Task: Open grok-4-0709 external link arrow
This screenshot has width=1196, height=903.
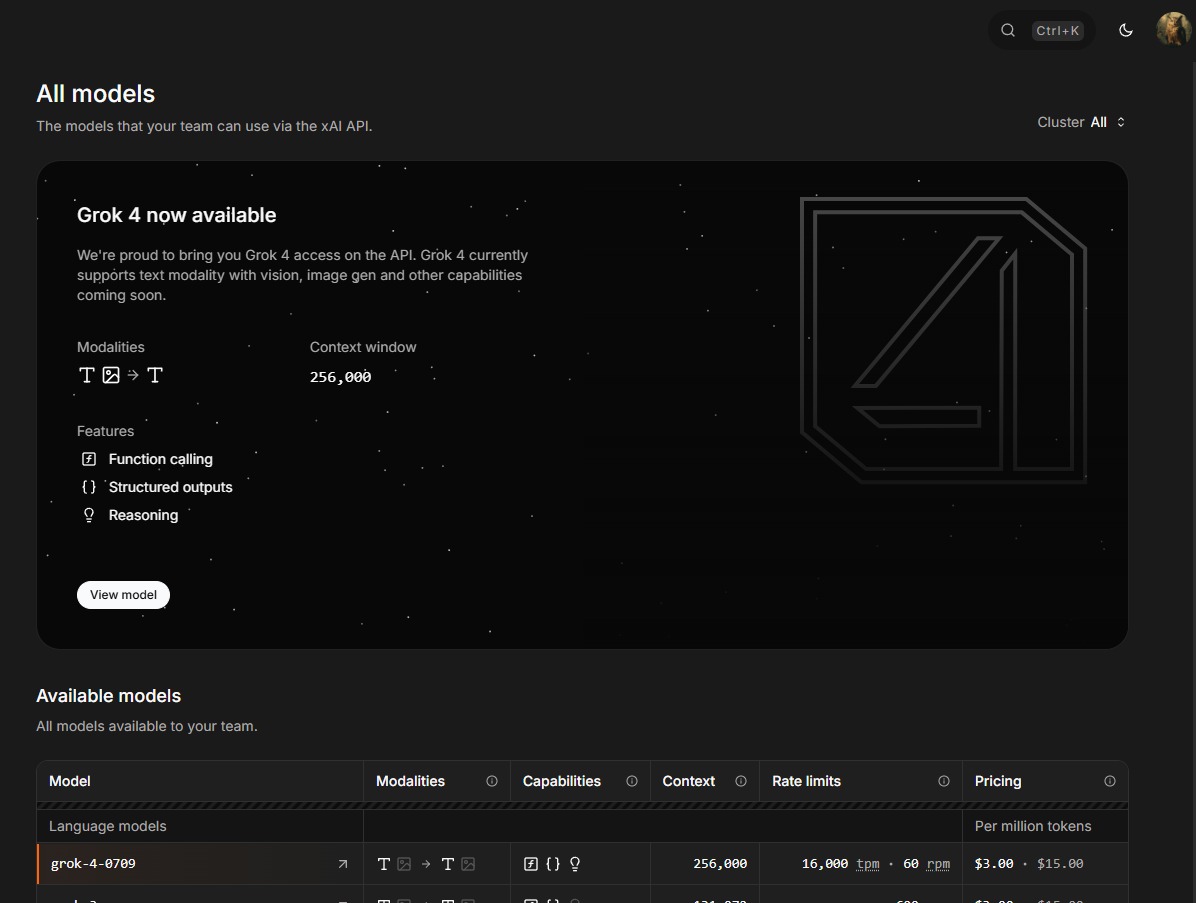Action: tap(342, 864)
